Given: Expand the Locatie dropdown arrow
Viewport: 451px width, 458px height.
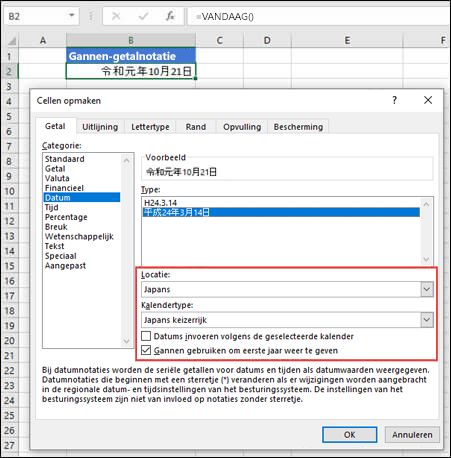Looking at the screenshot, I should click(x=427, y=289).
